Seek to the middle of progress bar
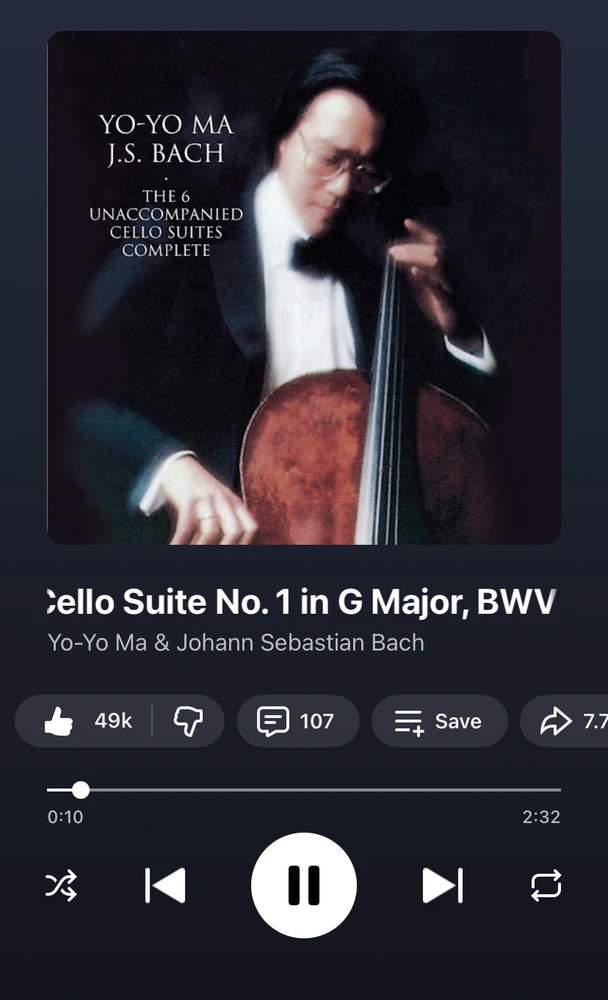This screenshot has height=1000, width=608. tap(304, 790)
